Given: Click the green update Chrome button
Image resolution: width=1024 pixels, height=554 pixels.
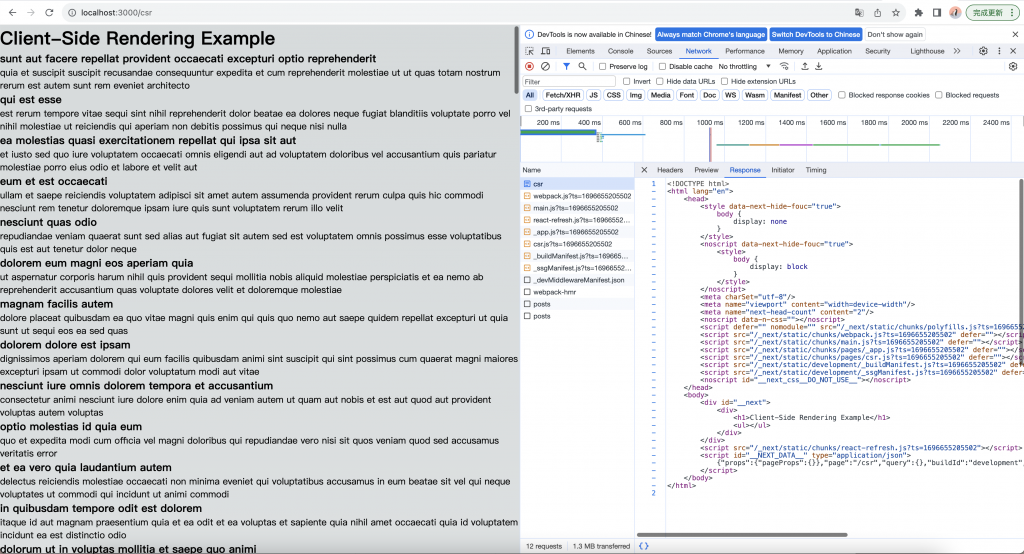Looking at the screenshot, I should pos(992,12).
